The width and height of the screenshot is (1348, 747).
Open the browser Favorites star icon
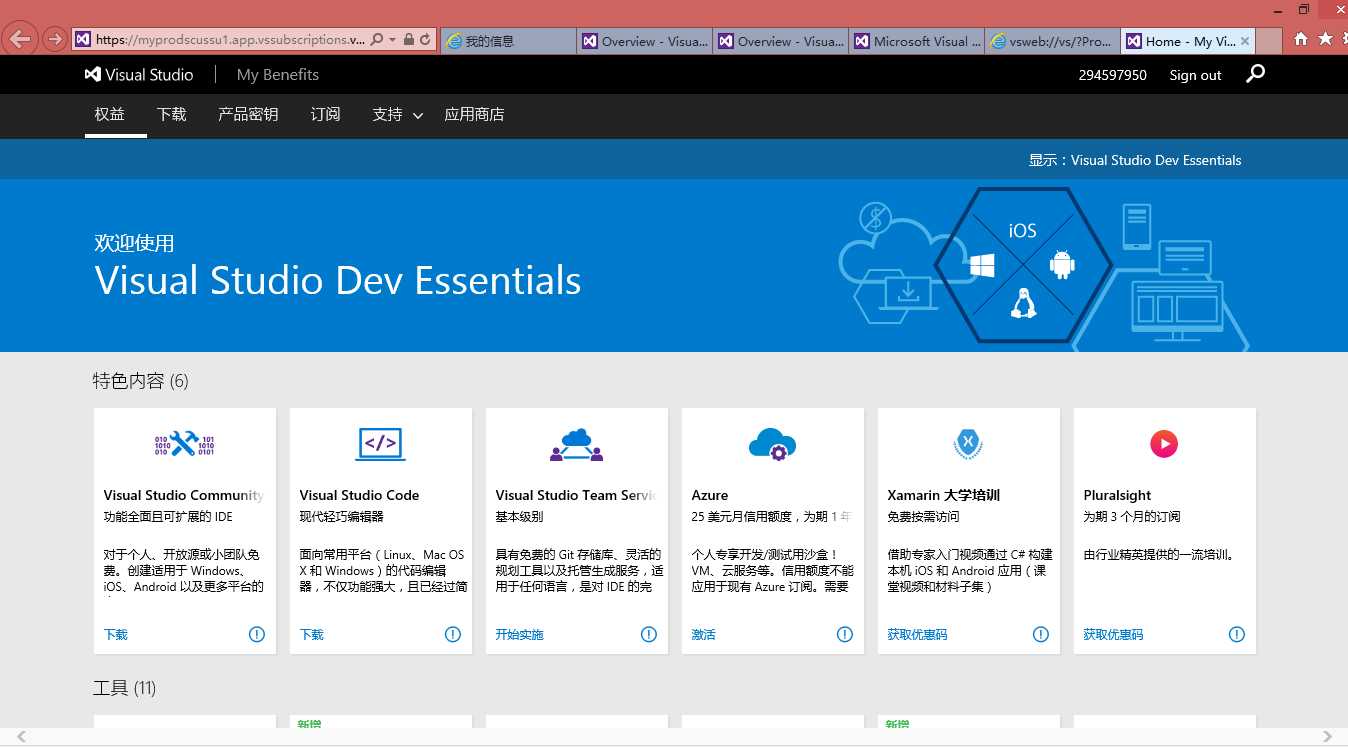(1326, 39)
